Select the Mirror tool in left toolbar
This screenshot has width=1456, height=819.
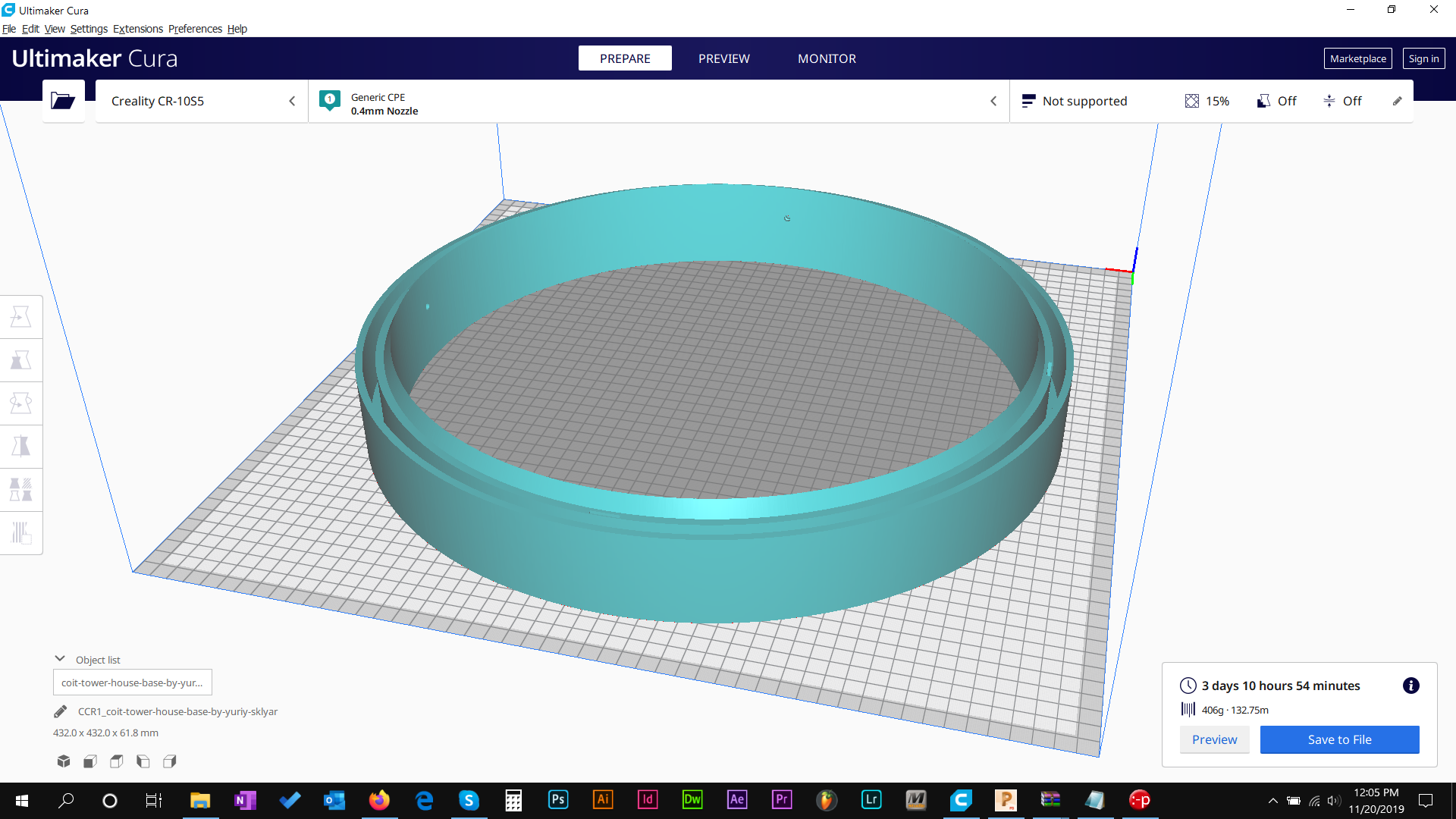tap(21, 446)
